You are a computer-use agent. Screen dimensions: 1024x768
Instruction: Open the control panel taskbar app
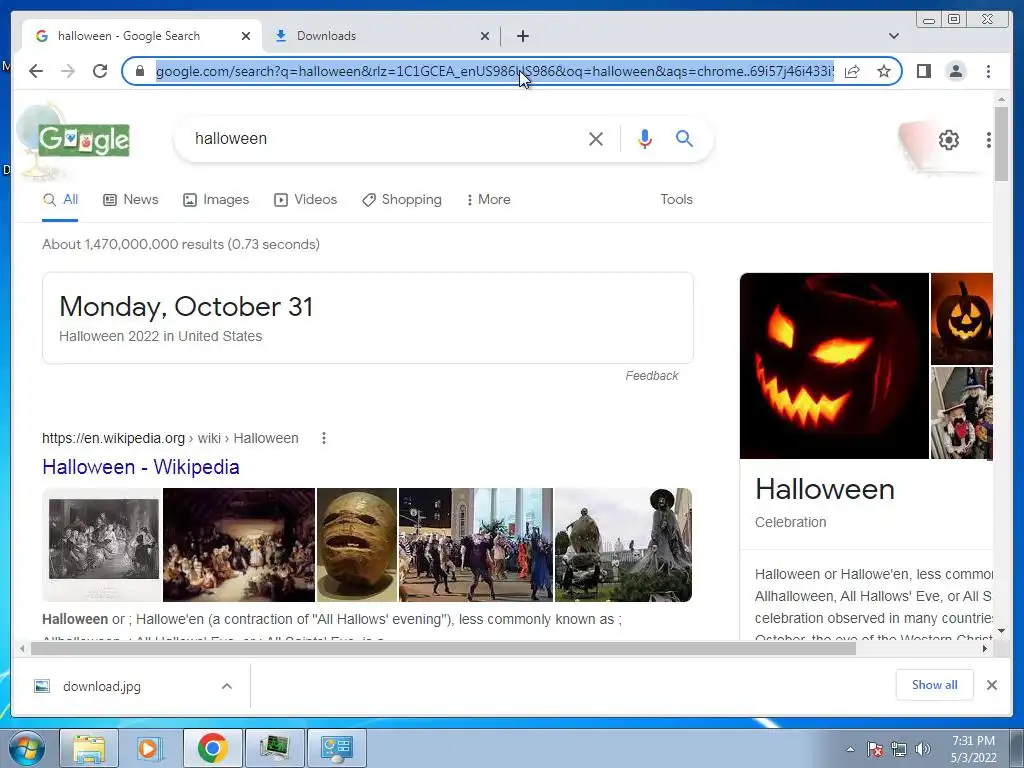tap(336, 748)
